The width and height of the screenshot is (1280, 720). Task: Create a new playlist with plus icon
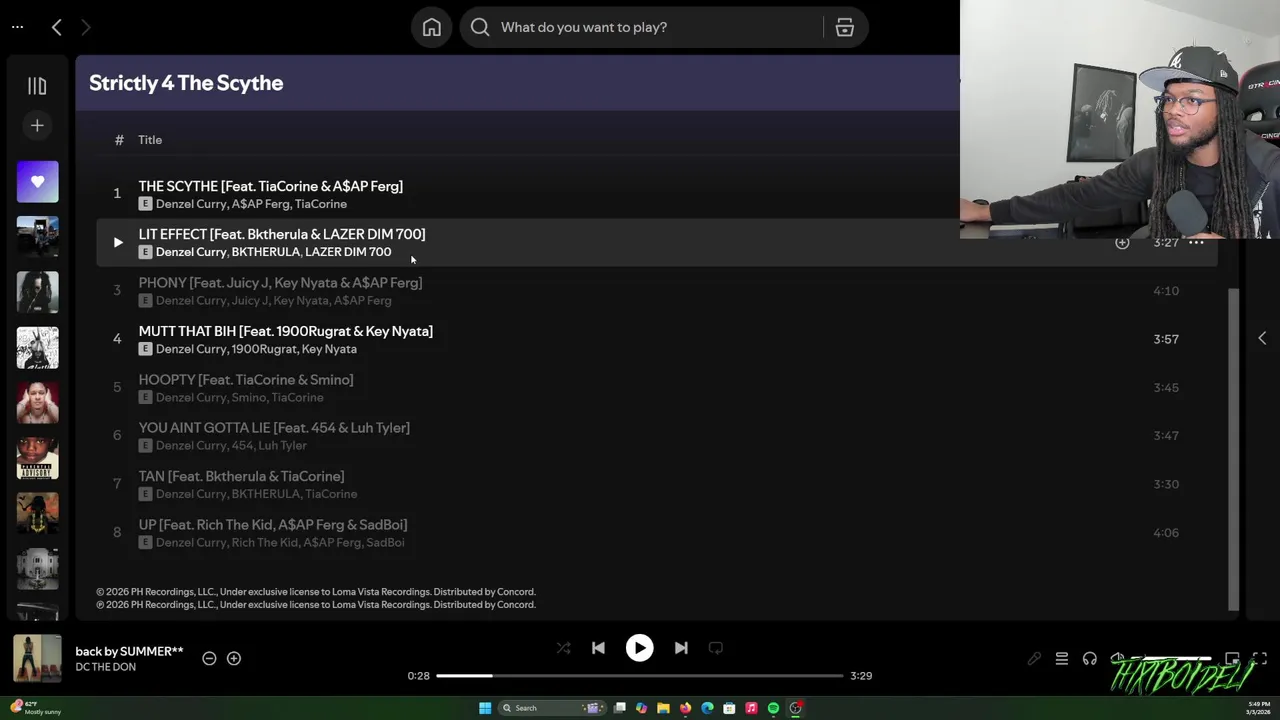37,125
